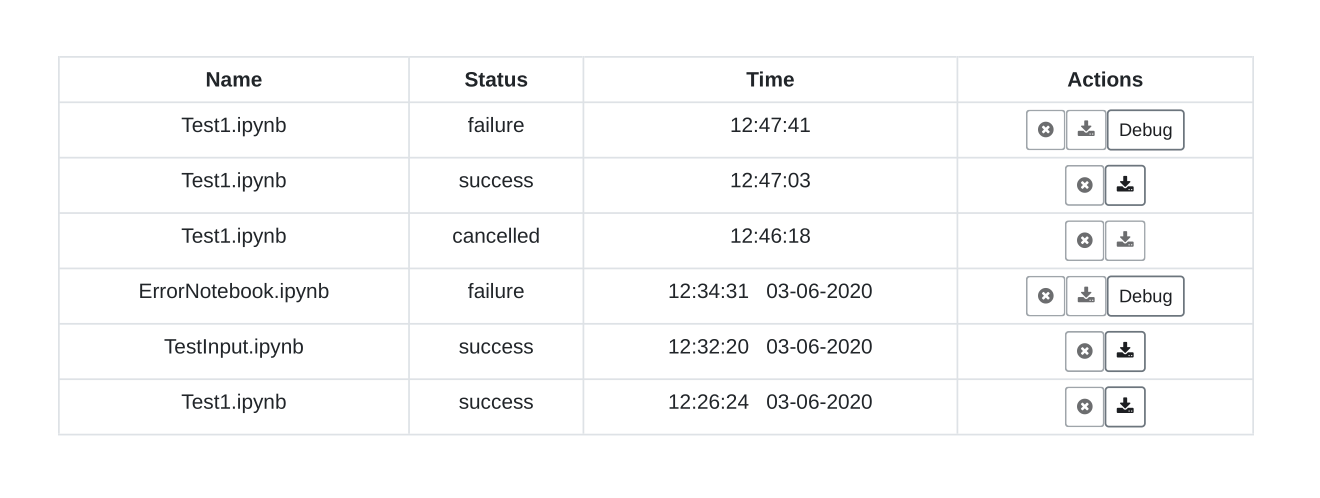
Task: Click the Actions column header
Action: pyautogui.click(x=1105, y=80)
